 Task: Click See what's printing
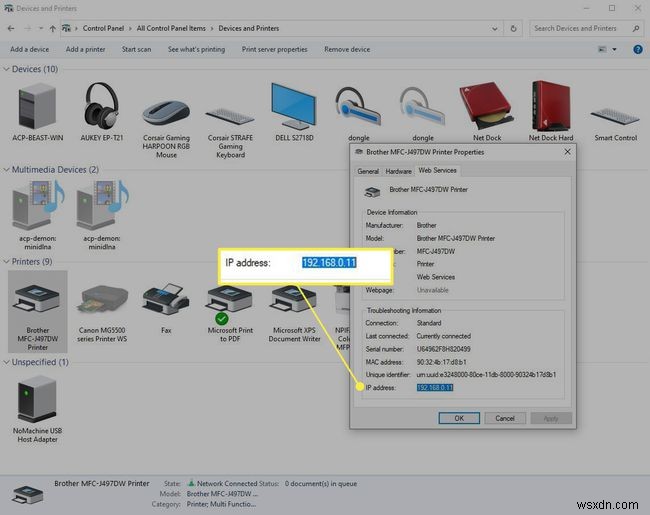click(196, 49)
